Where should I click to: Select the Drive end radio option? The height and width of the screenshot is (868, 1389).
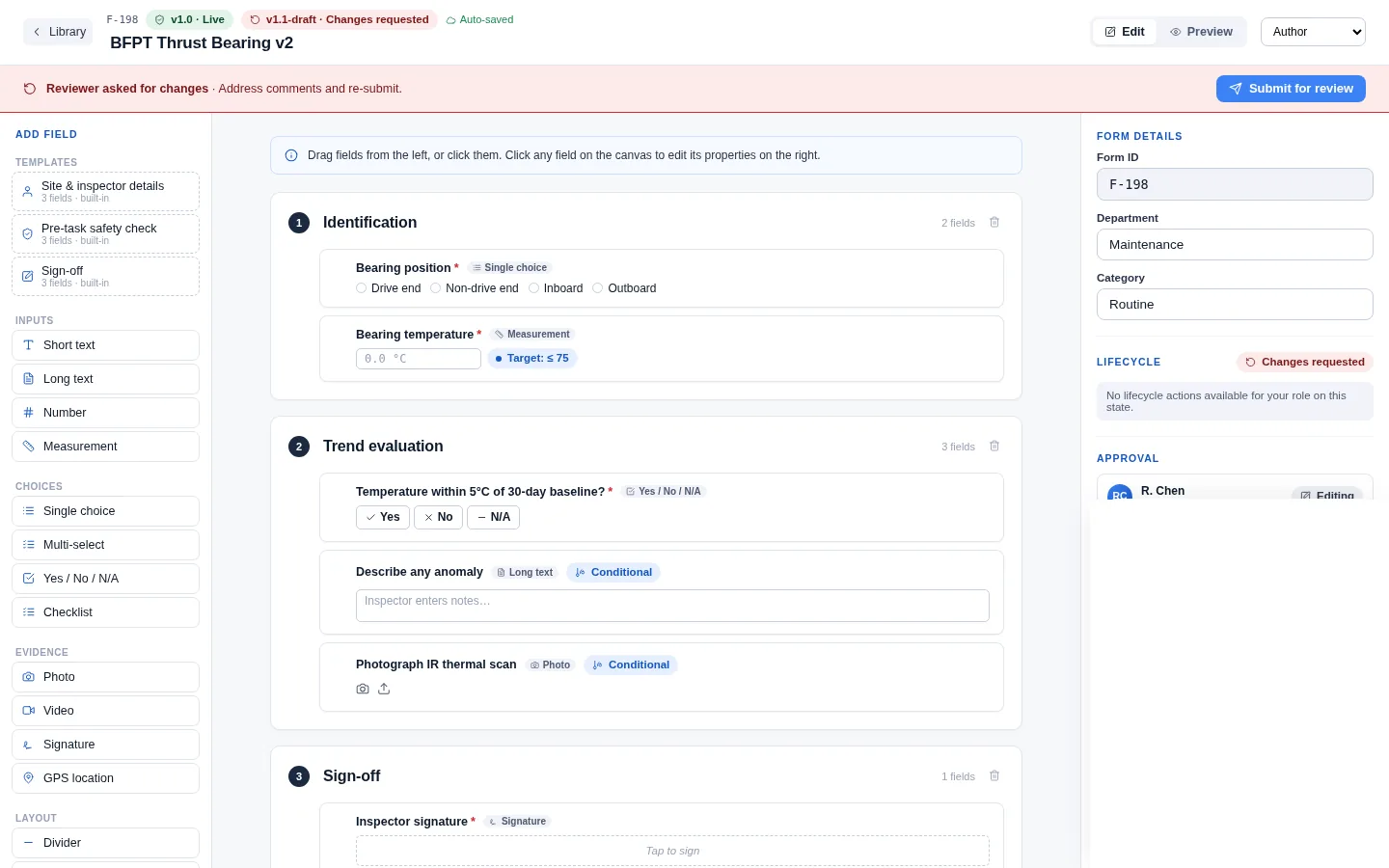[361, 288]
